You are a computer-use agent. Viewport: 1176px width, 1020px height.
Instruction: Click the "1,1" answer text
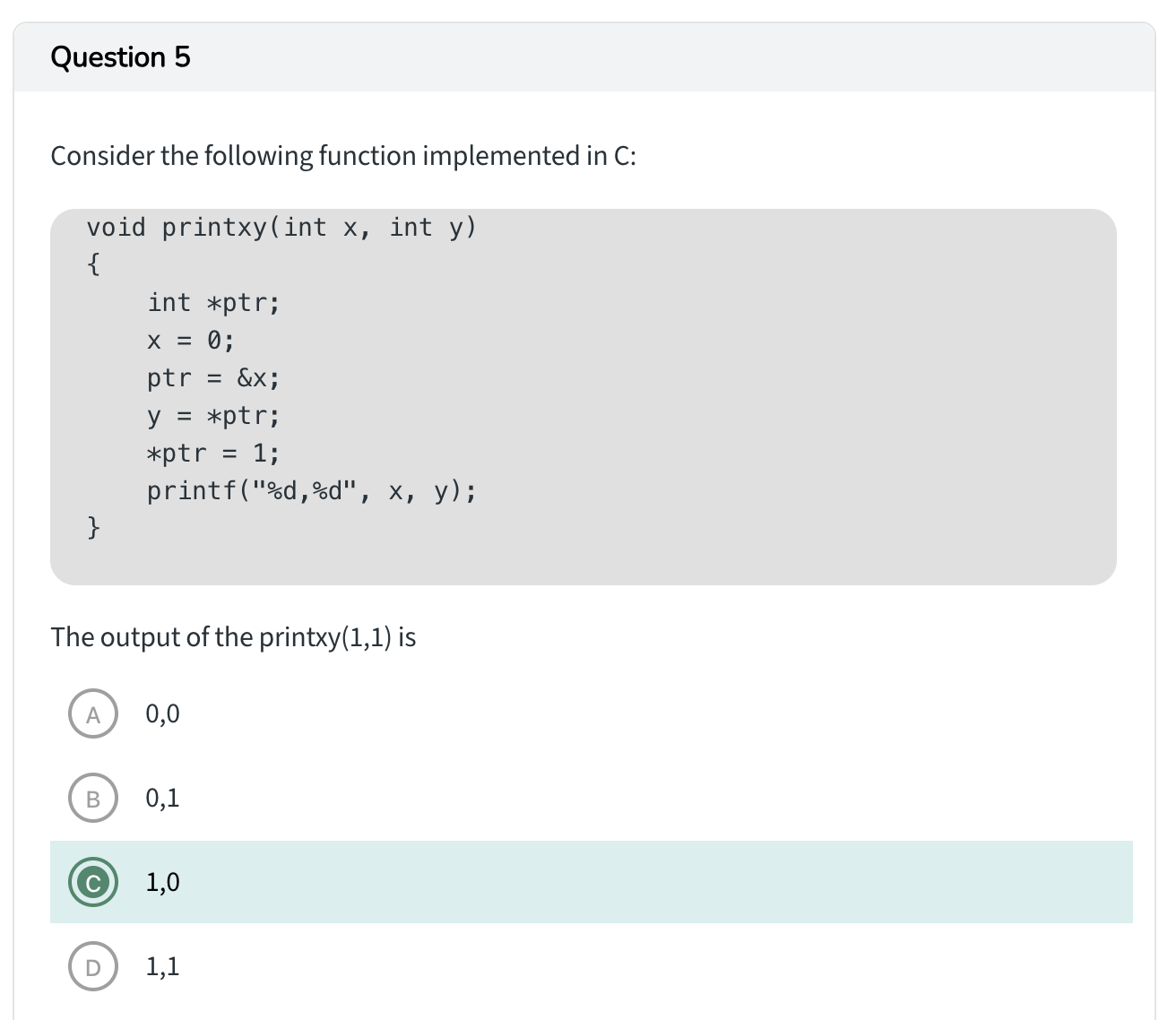pyautogui.click(x=162, y=966)
